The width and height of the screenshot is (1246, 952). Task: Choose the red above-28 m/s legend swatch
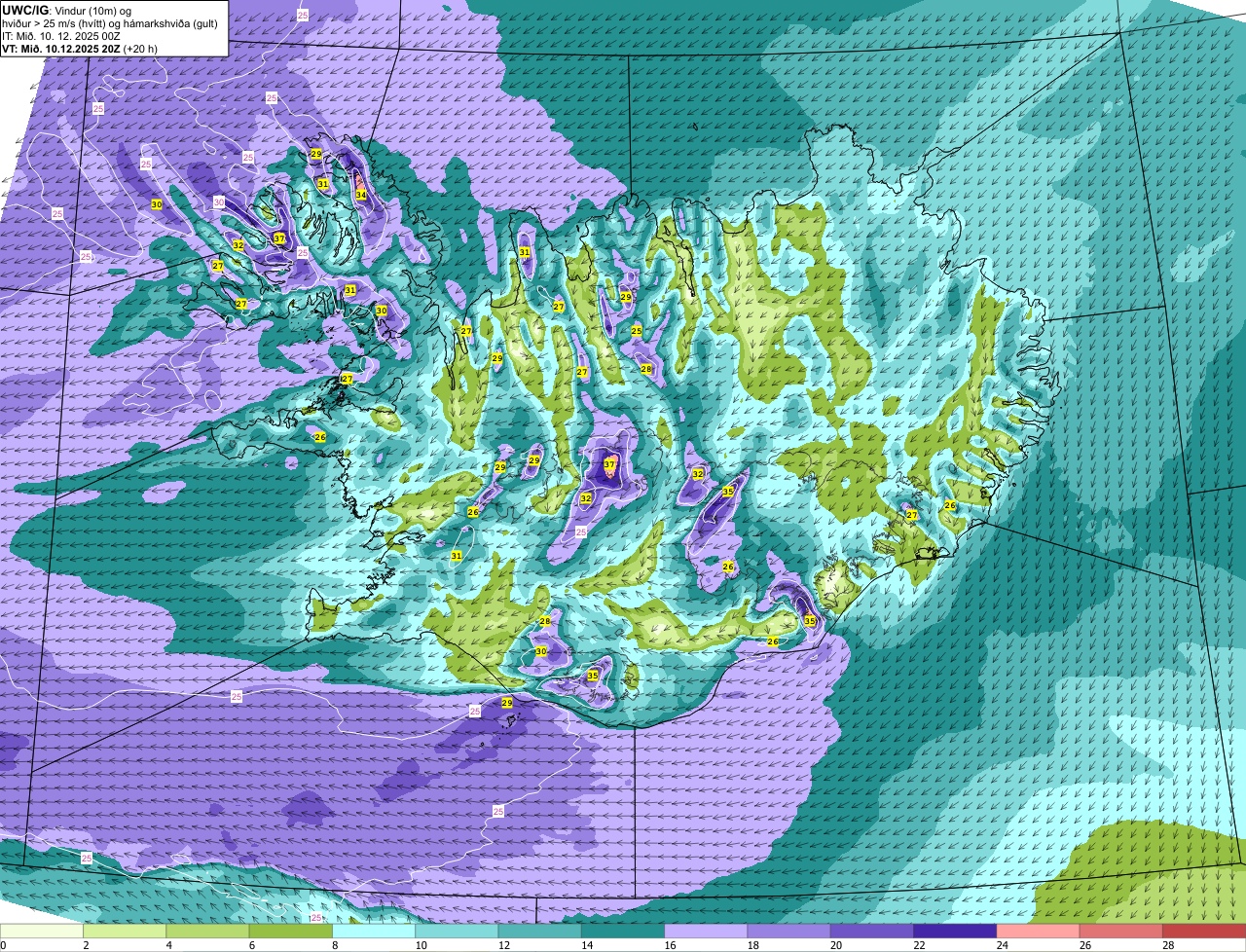pos(1204,931)
